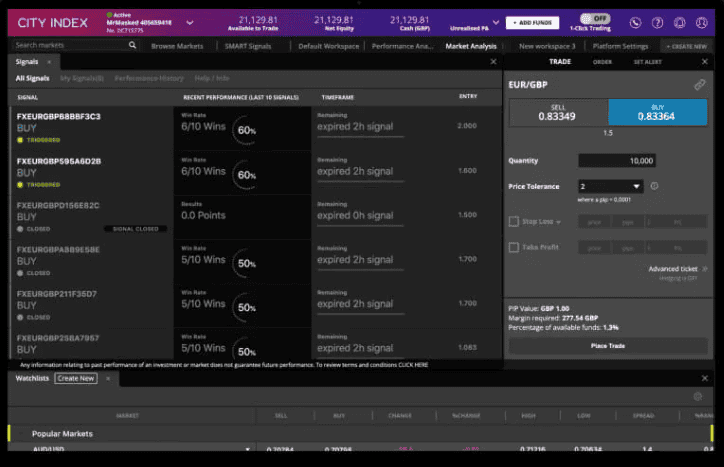The image size is (724, 467).
Task: Click the BUY 0.83364 price button
Action: [x=658, y=112]
